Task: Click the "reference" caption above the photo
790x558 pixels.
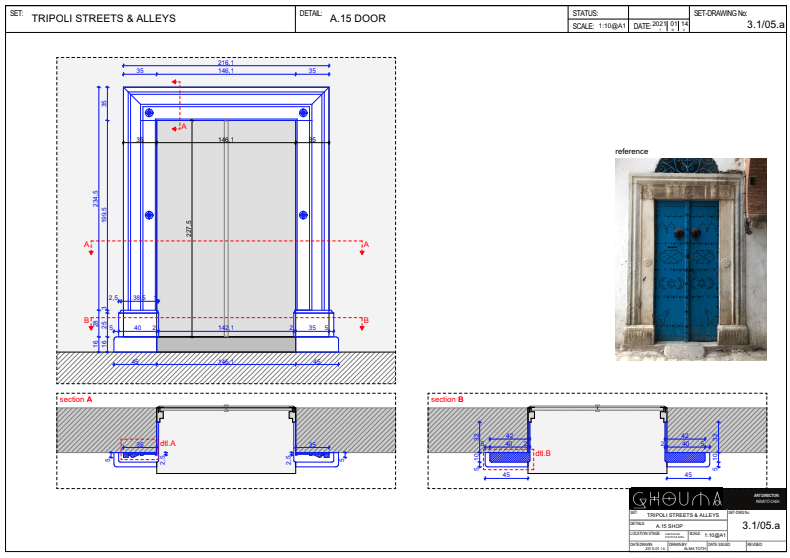Action: point(631,151)
